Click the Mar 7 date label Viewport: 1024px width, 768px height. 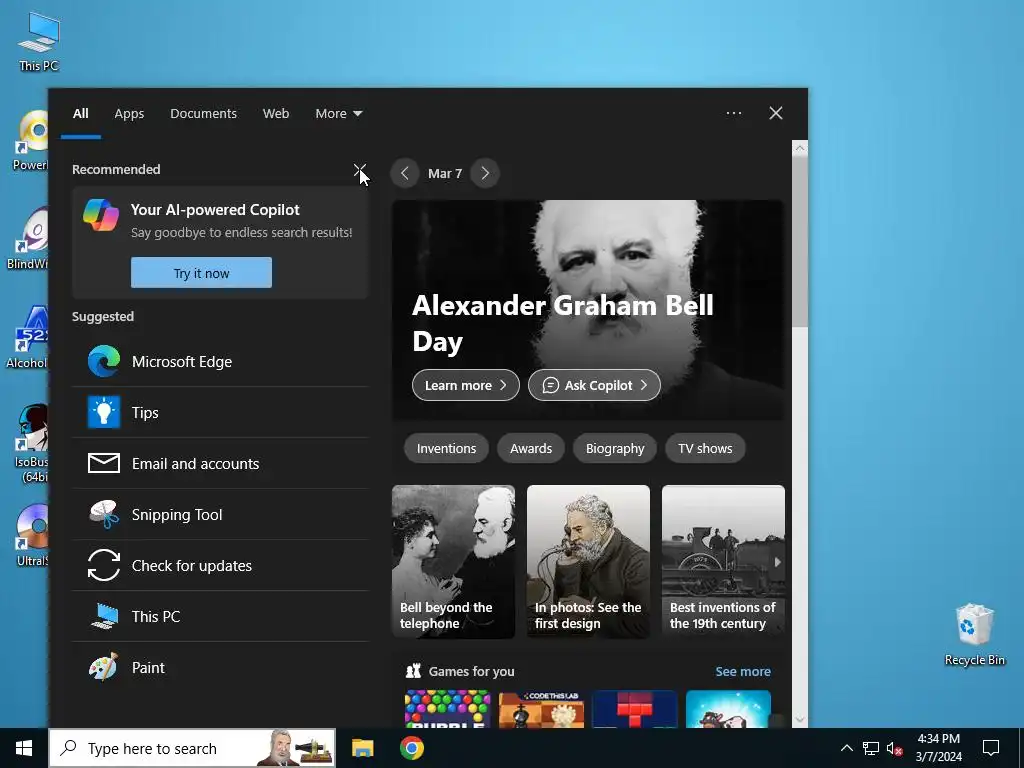(x=445, y=174)
